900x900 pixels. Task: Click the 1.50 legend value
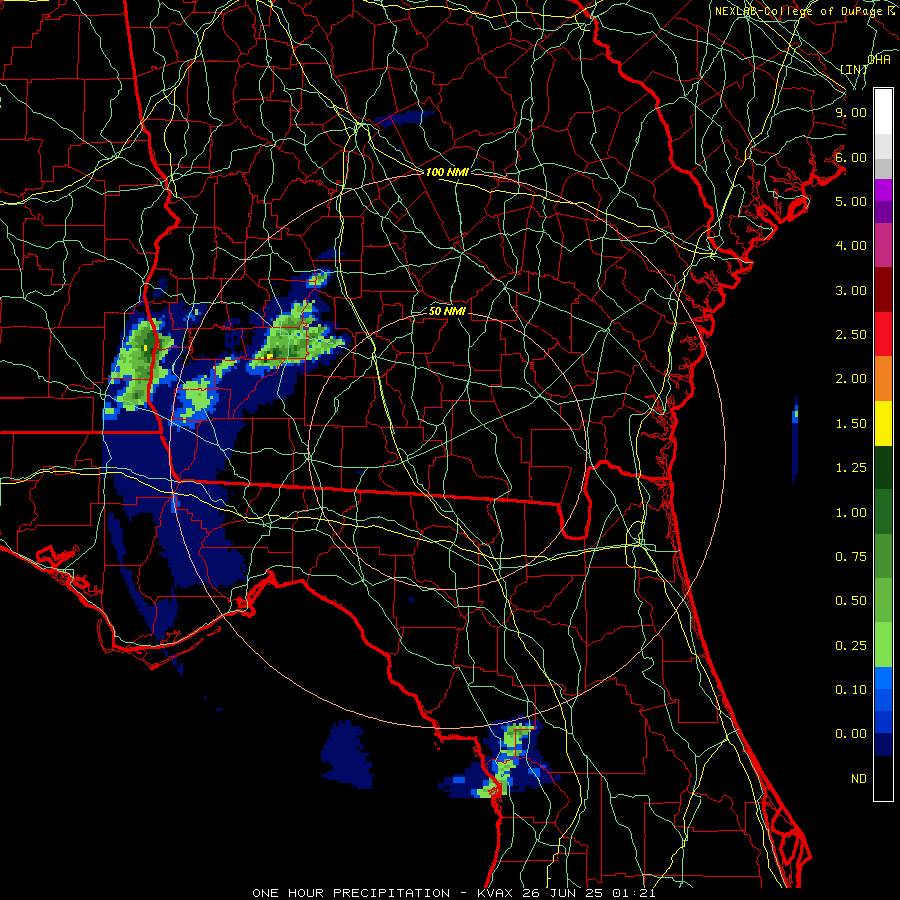pyautogui.click(x=851, y=424)
